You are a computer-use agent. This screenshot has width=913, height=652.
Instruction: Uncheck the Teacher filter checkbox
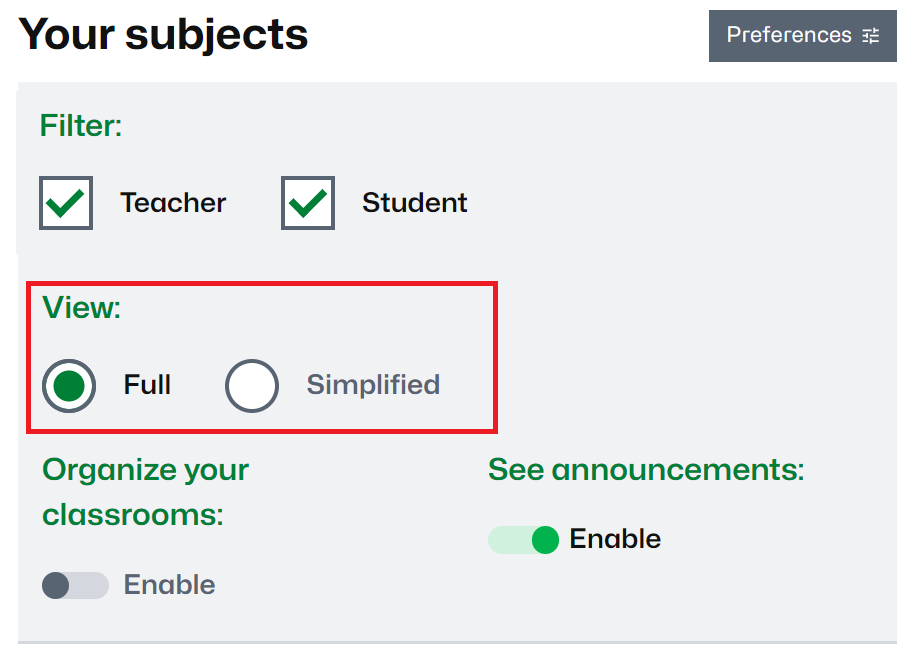click(x=66, y=203)
